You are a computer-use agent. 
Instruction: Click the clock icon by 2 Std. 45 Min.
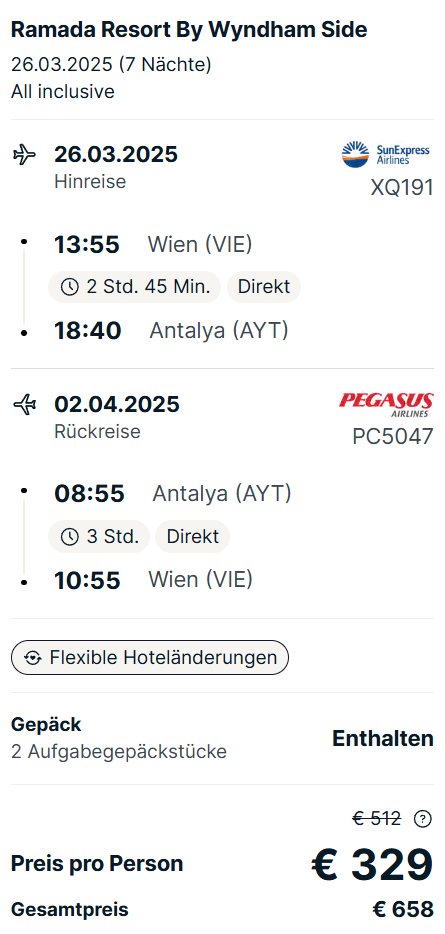[x=70, y=287]
